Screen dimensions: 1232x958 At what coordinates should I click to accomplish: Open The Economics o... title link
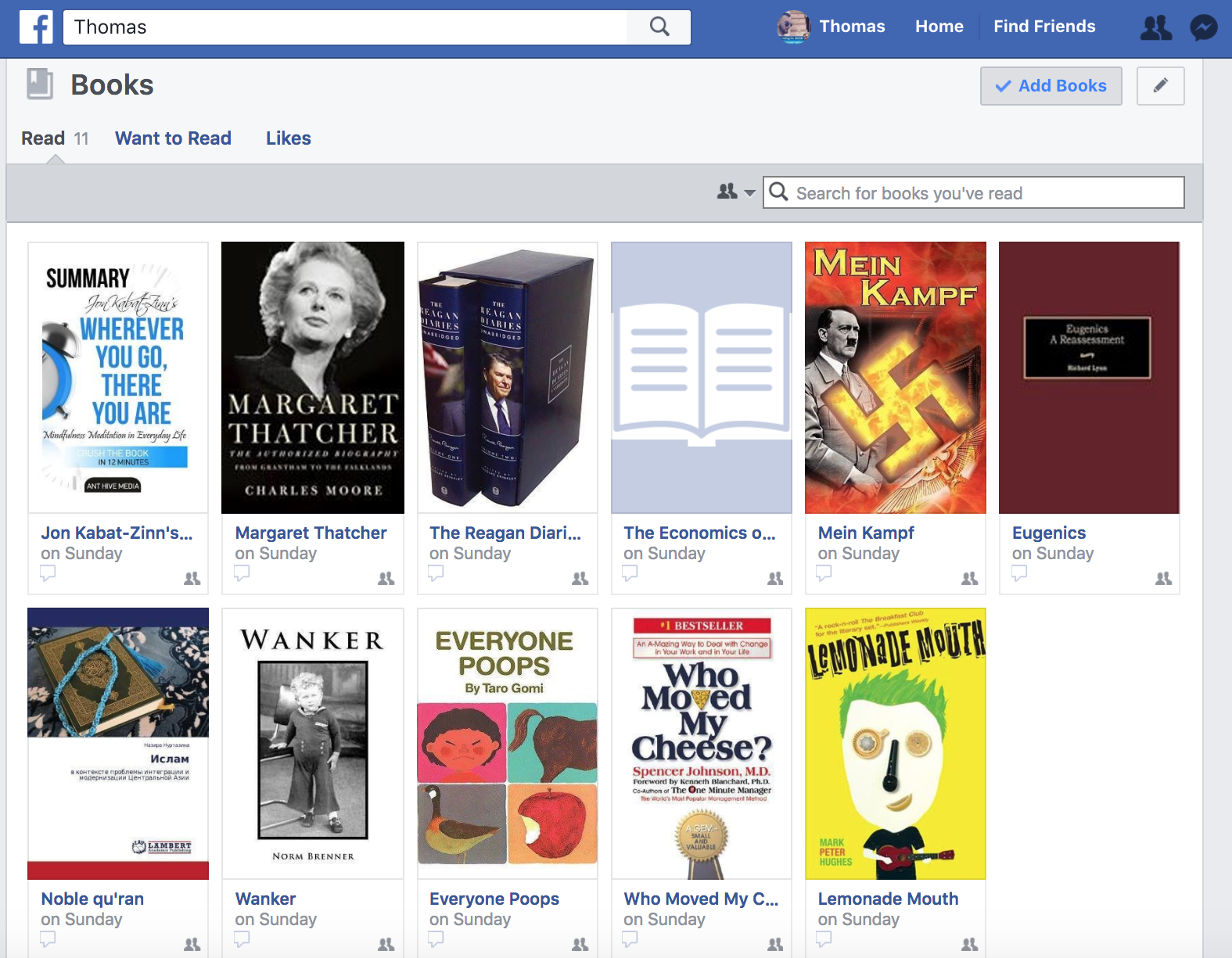700,533
